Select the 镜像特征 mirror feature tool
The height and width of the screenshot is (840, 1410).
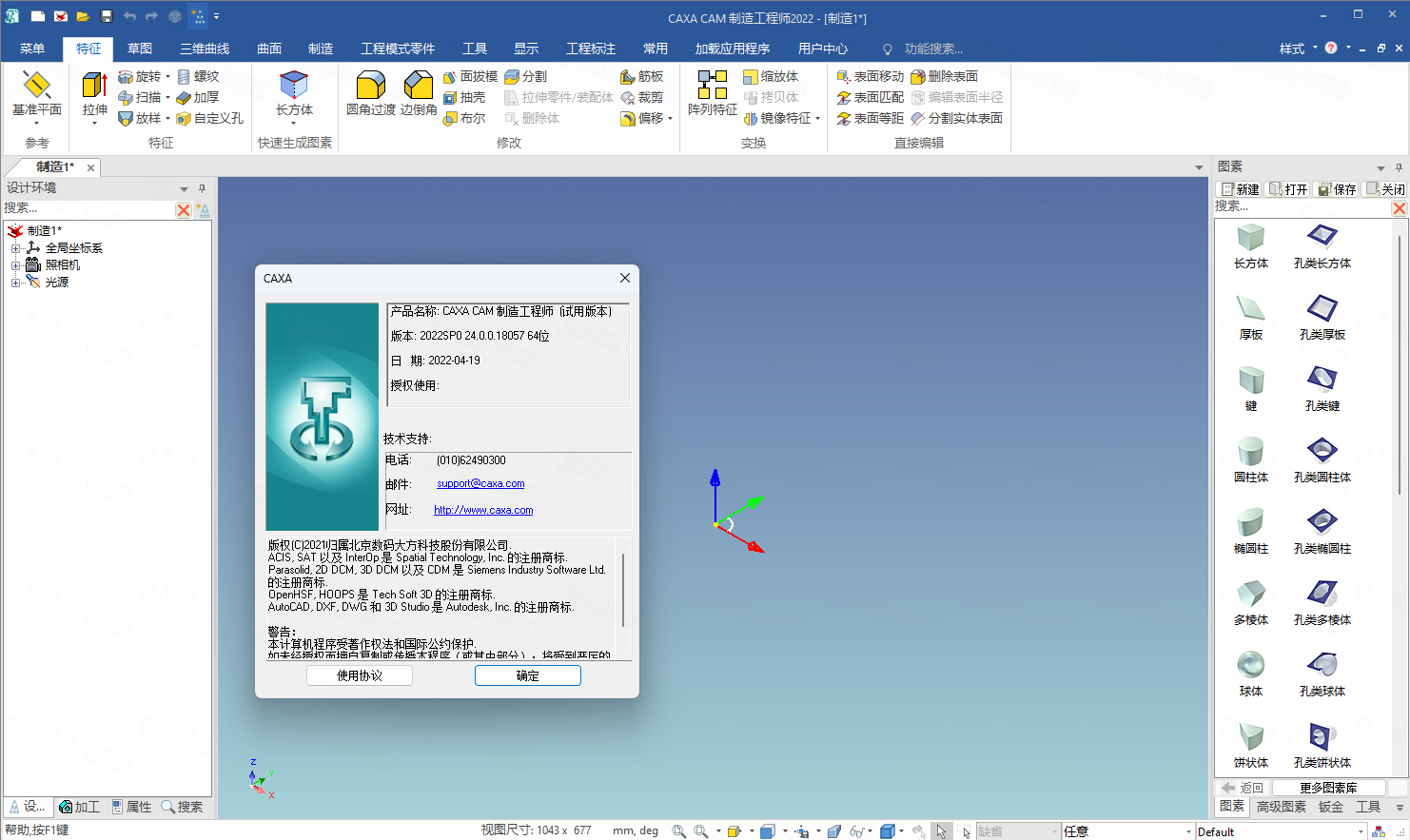[778, 118]
